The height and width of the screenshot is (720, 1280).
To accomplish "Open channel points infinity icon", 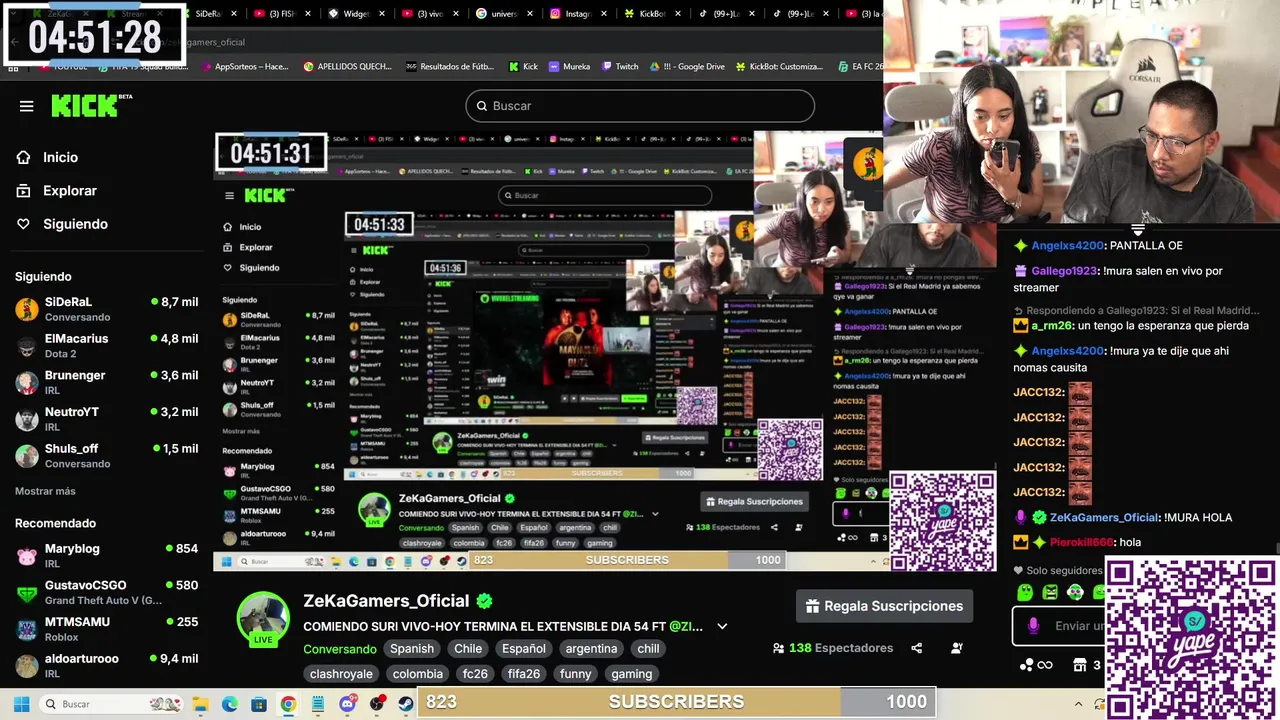I will (x=1036, y=665).
